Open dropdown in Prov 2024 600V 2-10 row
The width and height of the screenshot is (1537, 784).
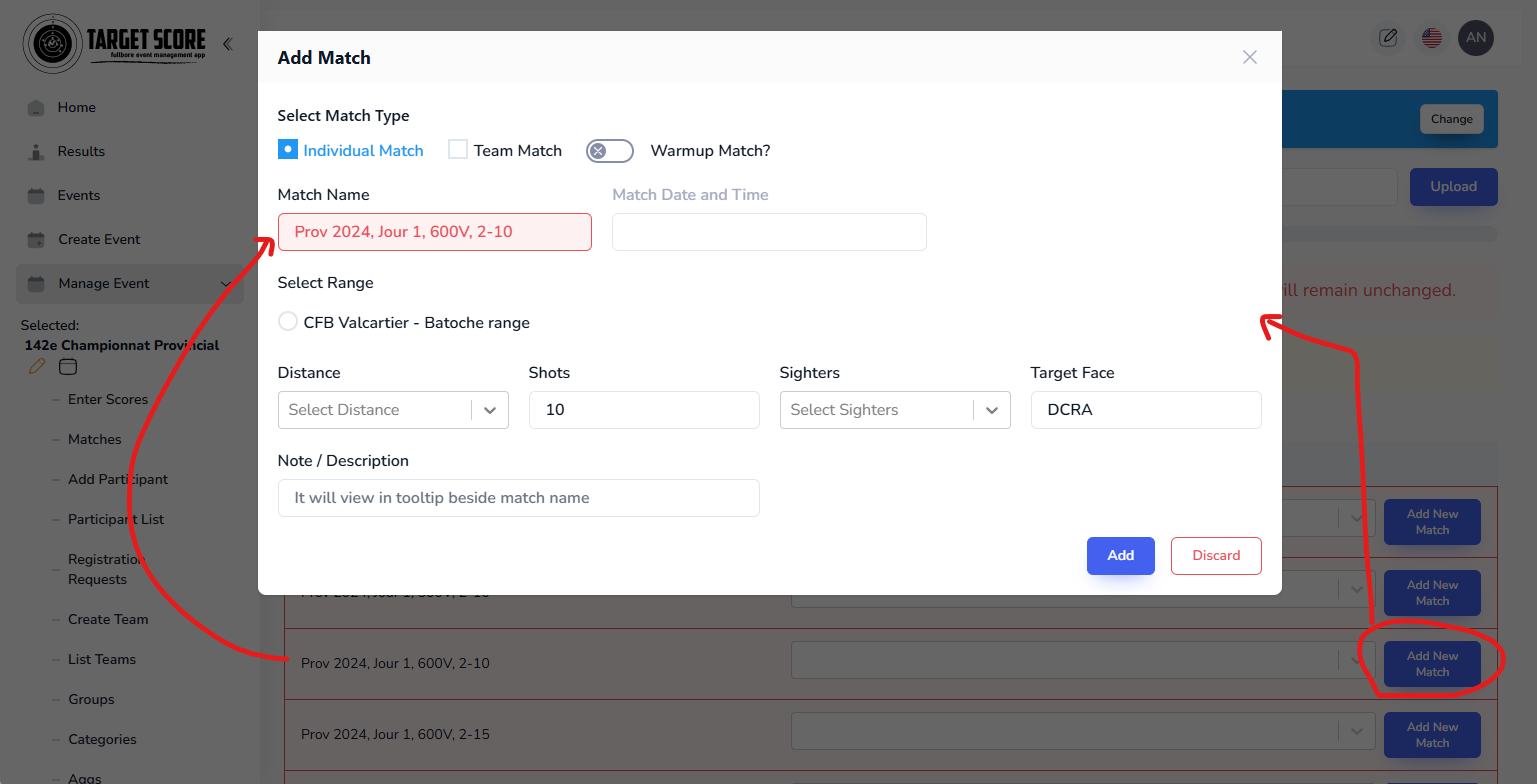1357,660
